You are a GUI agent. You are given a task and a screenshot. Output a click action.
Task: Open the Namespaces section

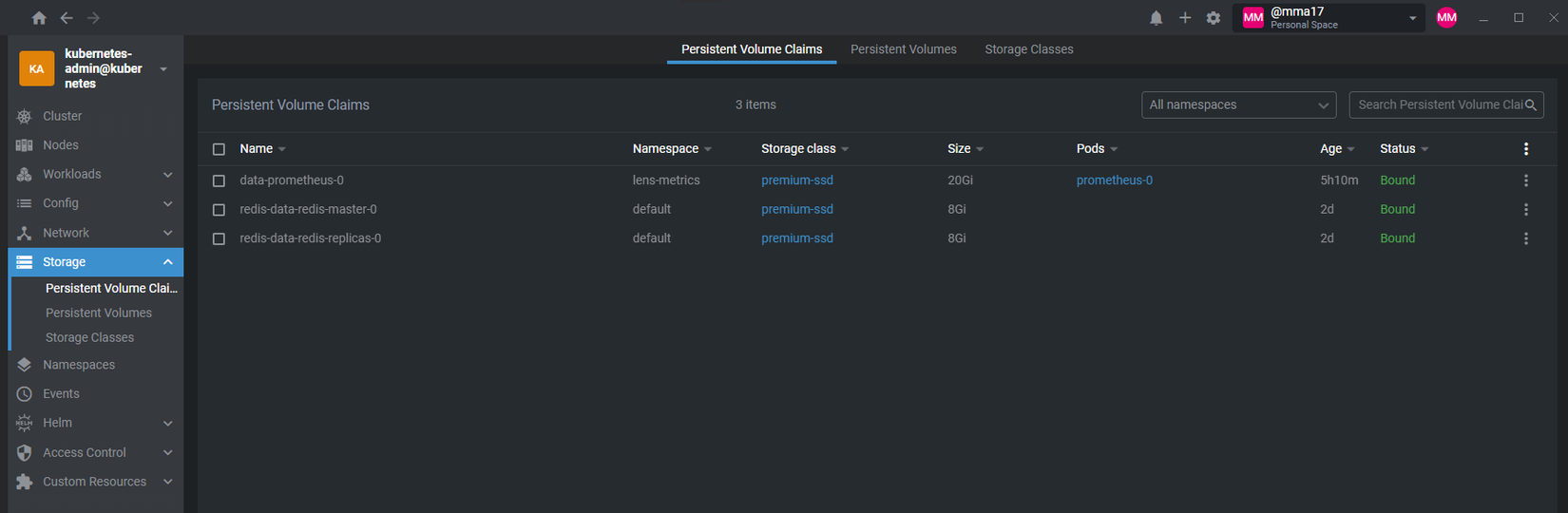[x=79, y=365]
